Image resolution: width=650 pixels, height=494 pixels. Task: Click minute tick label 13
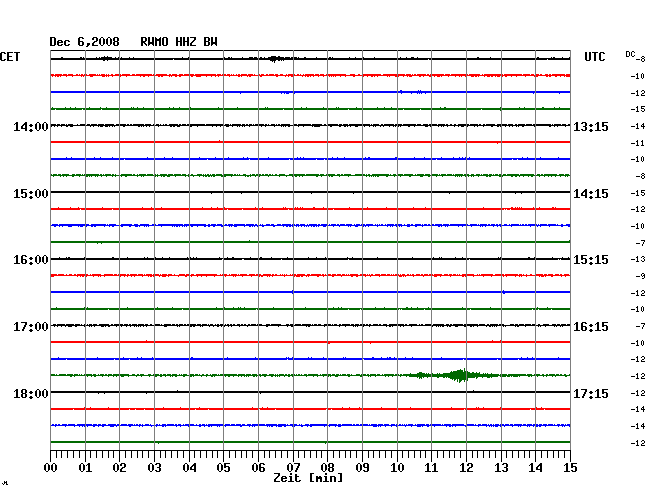click(x=501, y=467)
